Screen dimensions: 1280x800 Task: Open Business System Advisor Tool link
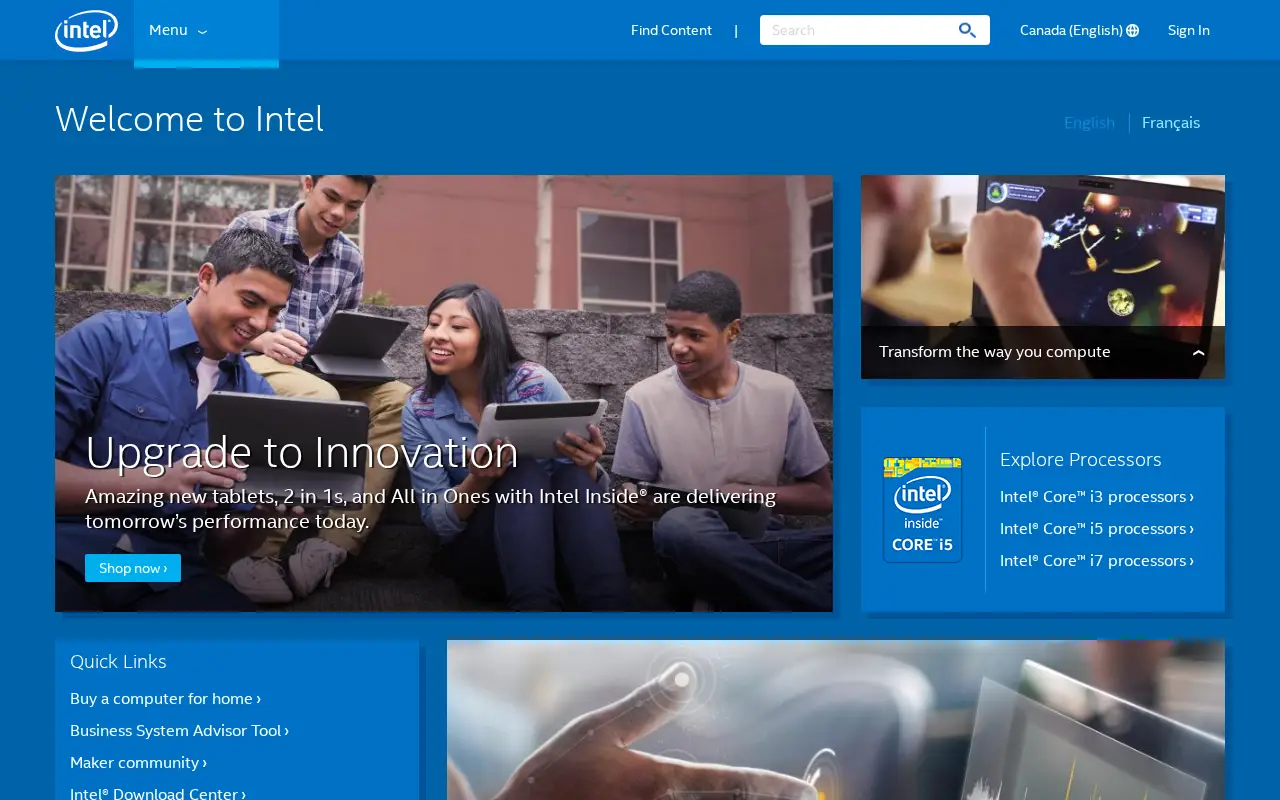coord(179,731)
